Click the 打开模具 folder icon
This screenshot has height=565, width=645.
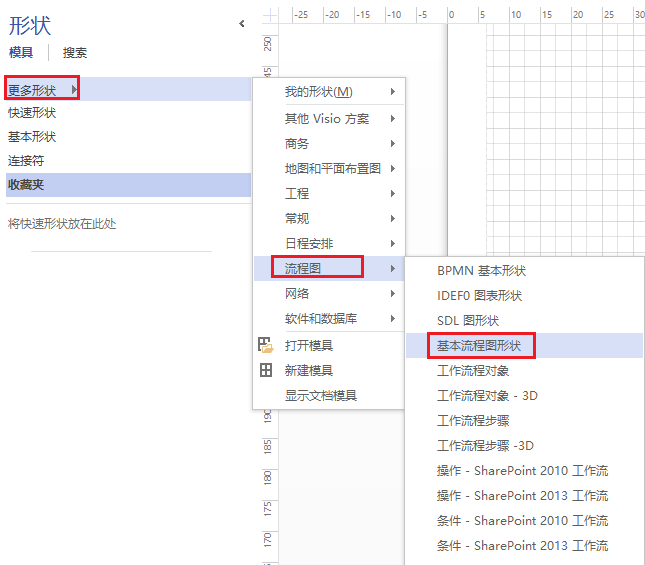(266, 345)
